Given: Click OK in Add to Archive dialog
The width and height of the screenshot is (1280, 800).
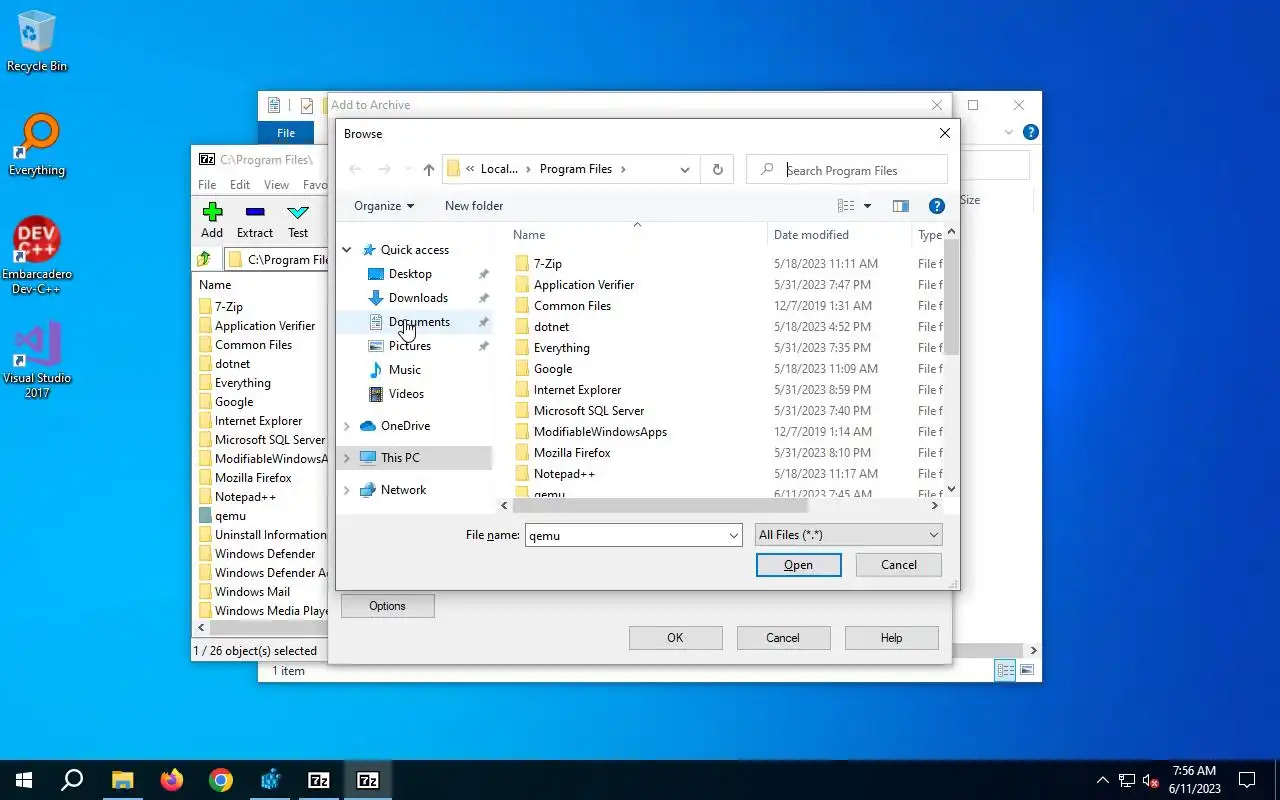Looking at the screenshot, I should [x=675, y=638].
